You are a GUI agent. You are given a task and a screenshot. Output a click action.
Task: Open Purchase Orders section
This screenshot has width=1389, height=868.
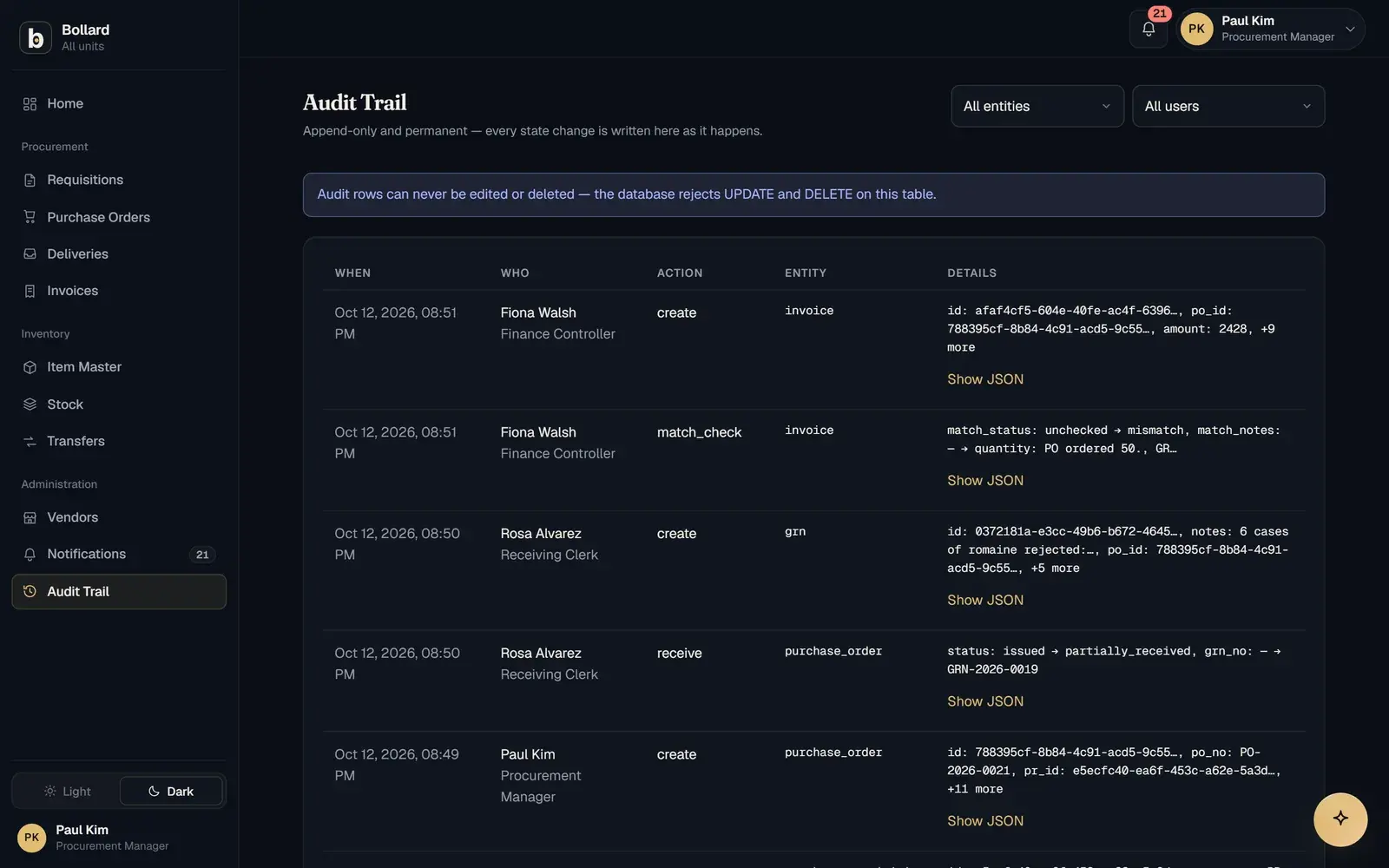click(119, 217)
